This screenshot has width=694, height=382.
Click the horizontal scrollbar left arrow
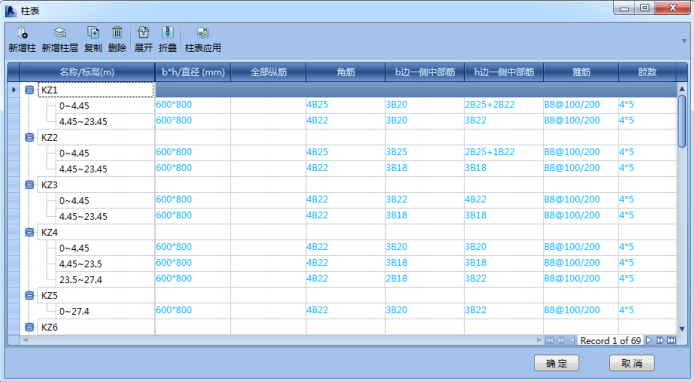pyautogui.click(x=25, y=340)
